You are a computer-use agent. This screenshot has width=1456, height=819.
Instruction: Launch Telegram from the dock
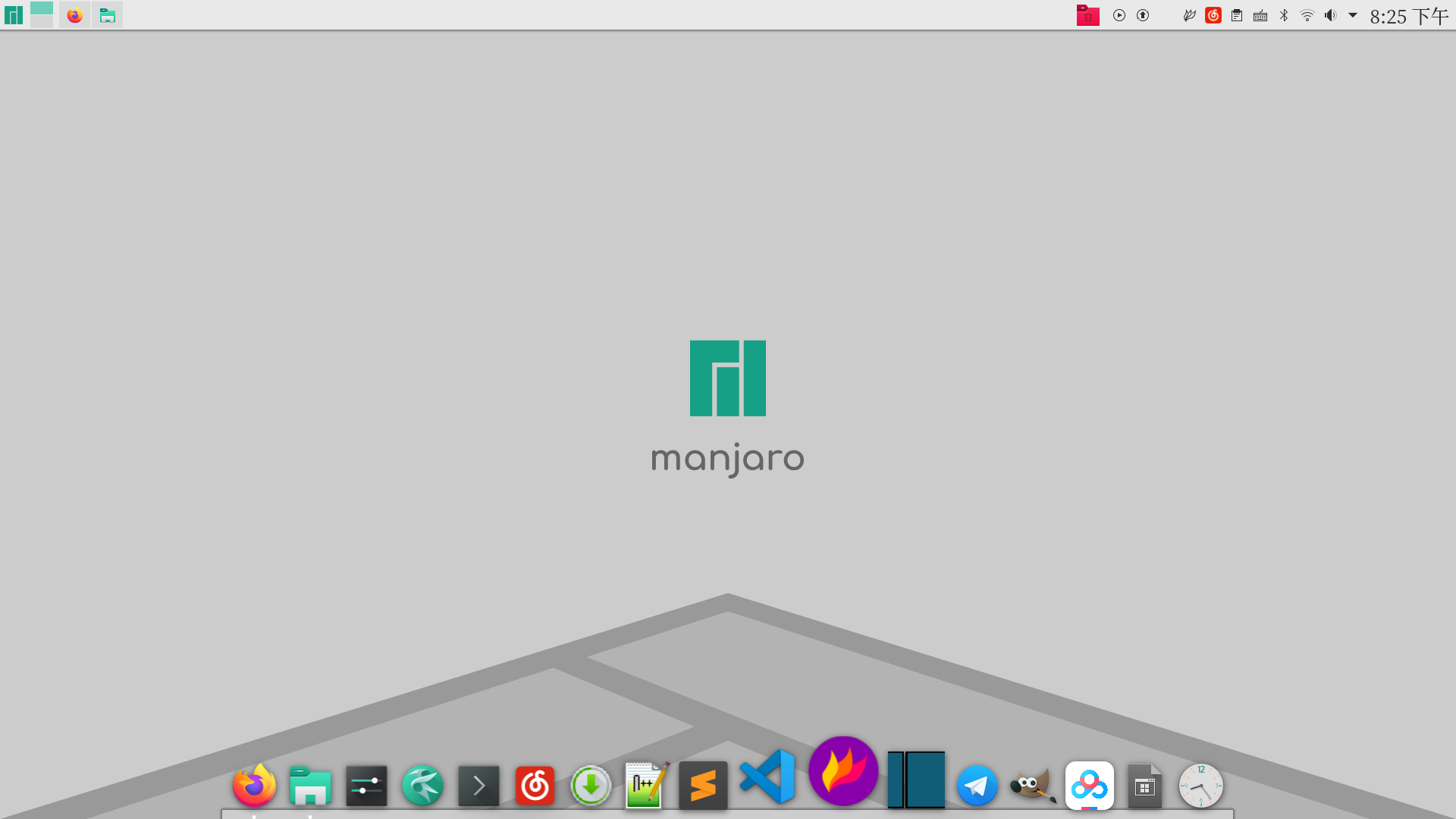[977, 786]
